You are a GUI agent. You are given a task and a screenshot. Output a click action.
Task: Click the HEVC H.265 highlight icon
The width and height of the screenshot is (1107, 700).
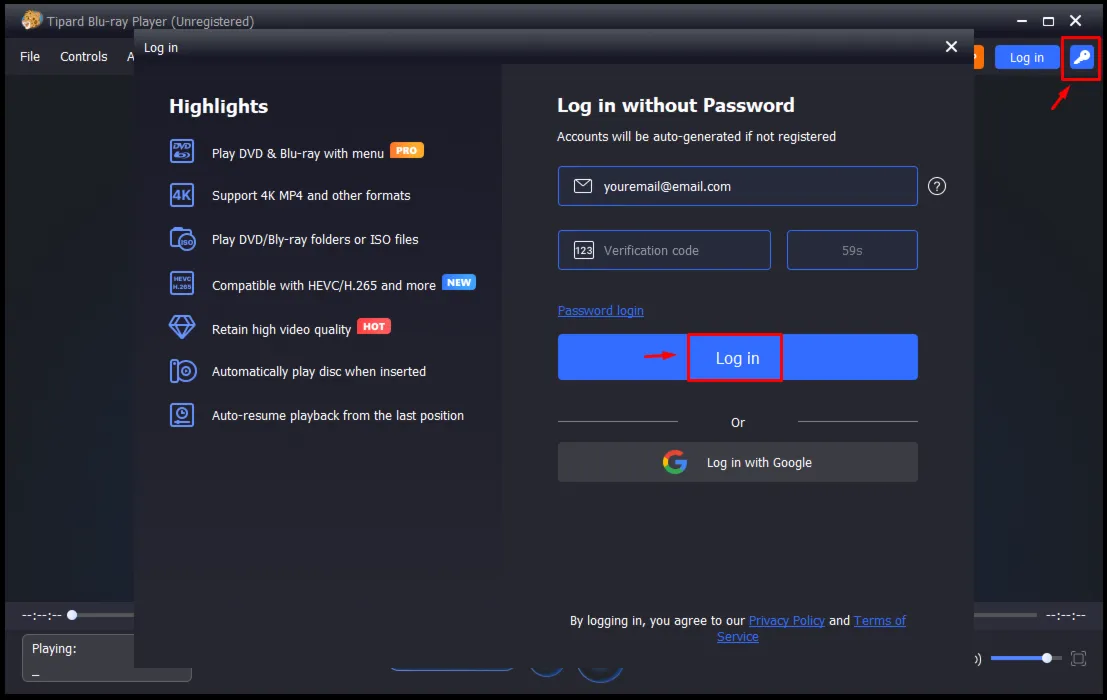[x=182, y=283]
